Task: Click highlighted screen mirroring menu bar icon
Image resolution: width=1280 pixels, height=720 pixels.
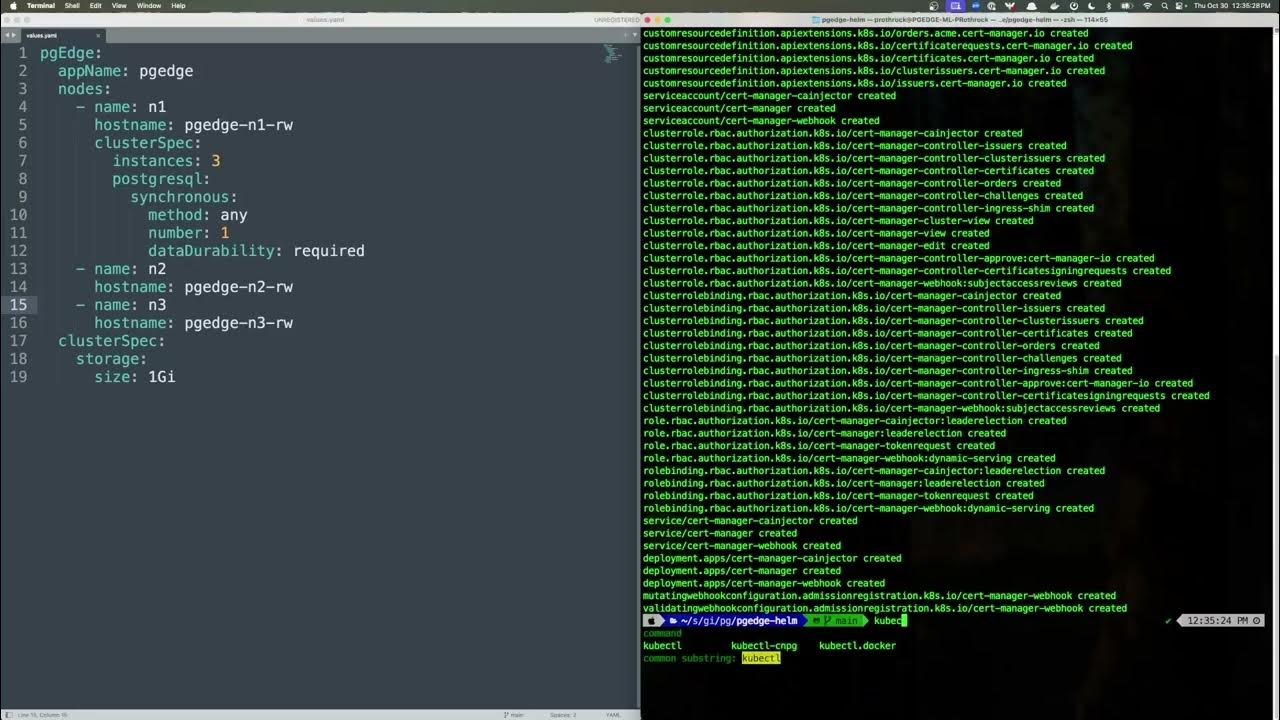Action: pyautogui.click(x=955, y=6)
